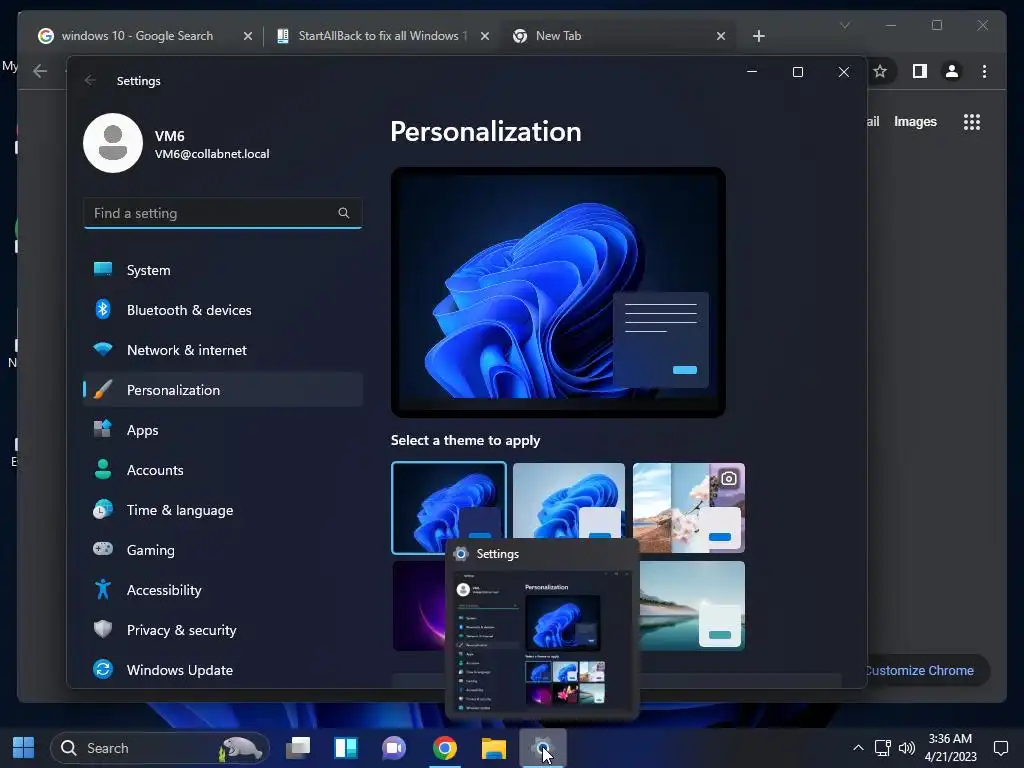Select the lake landscape theme thumbnail
This screenshot has width=1024, height=768.
(x=692, y=605)
